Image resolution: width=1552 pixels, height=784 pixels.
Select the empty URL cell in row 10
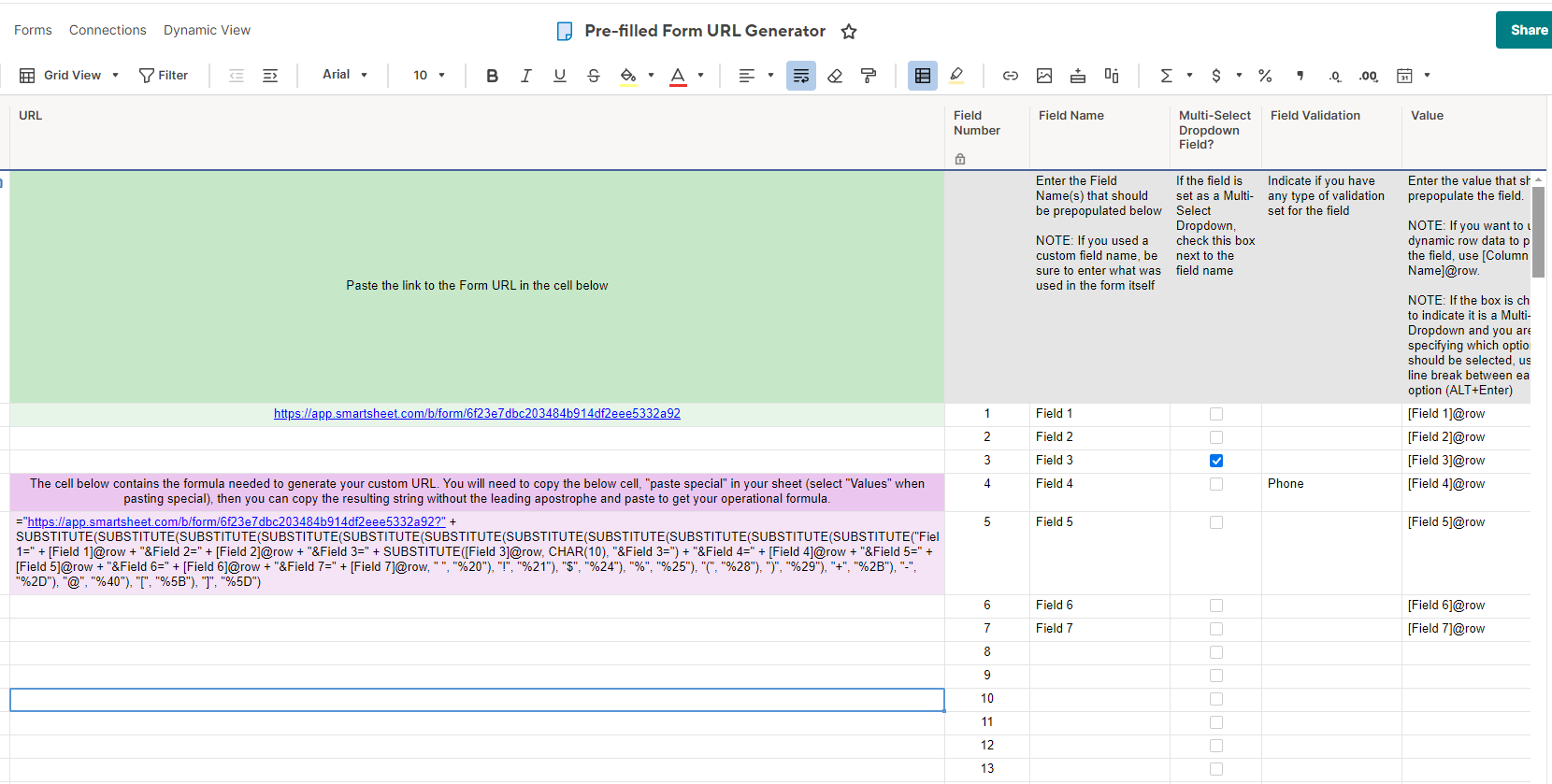pyautogui.click(x=477, y=700)
